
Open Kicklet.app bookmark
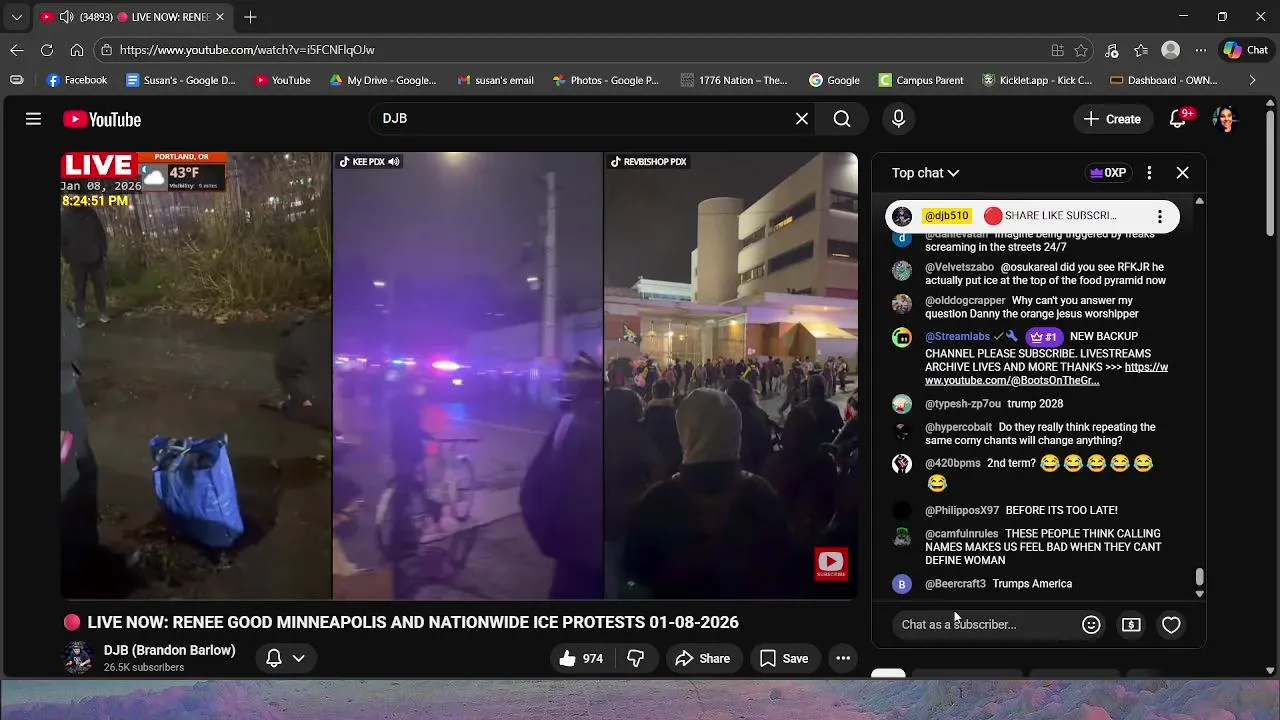tap(1037, 80)
